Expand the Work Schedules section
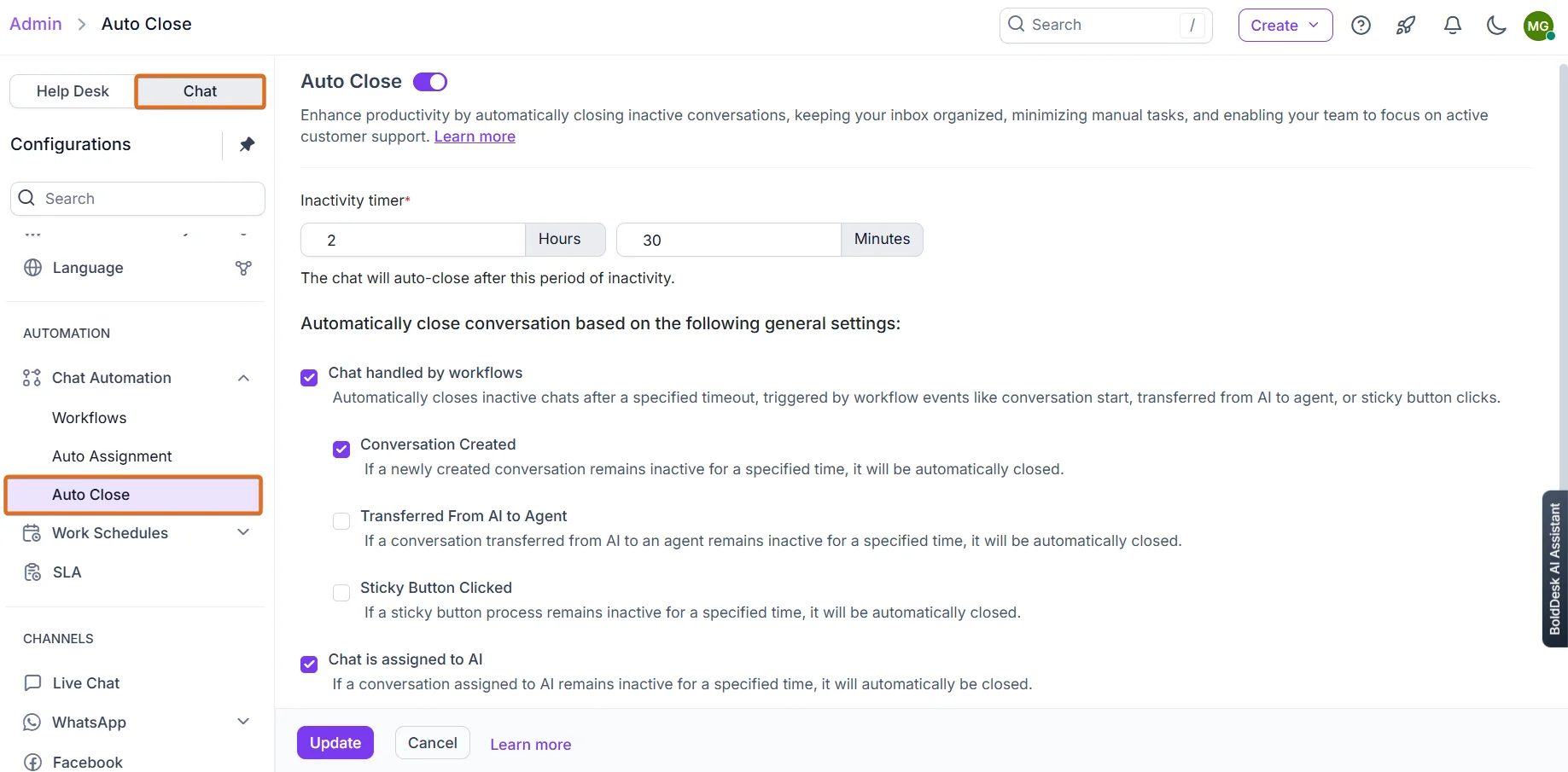Screen dimensions: 1568x772 tap(243, 533)
